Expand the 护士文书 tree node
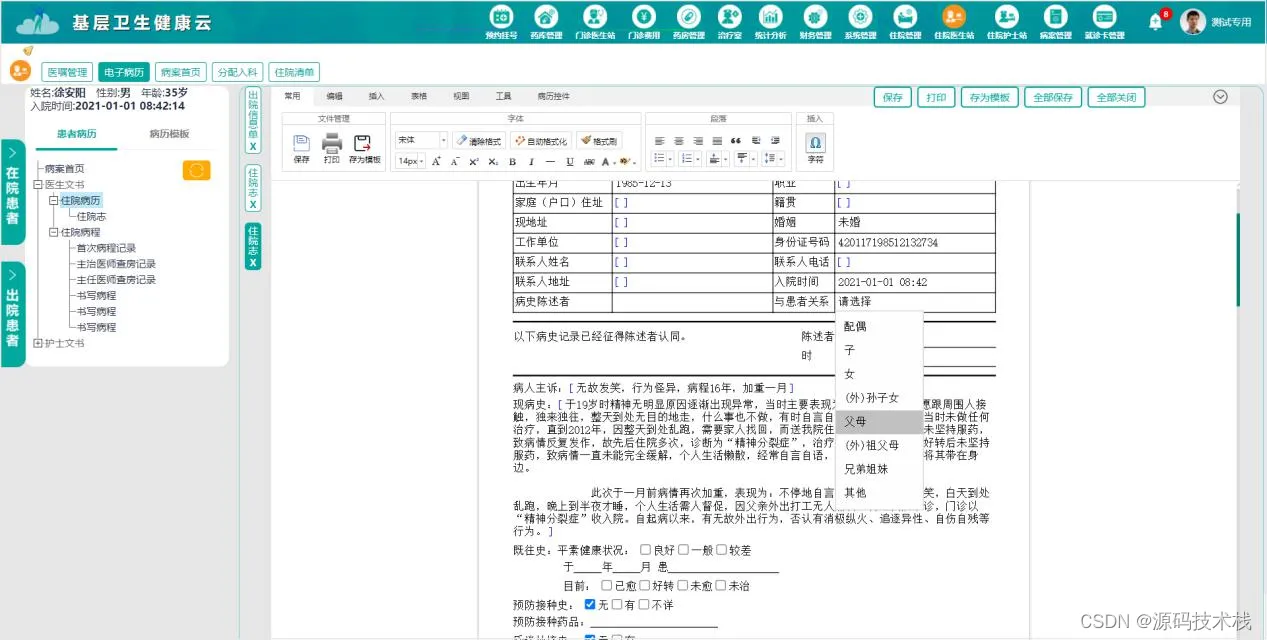The width and height of the screenshot is (1267, 640). [38, 343]
